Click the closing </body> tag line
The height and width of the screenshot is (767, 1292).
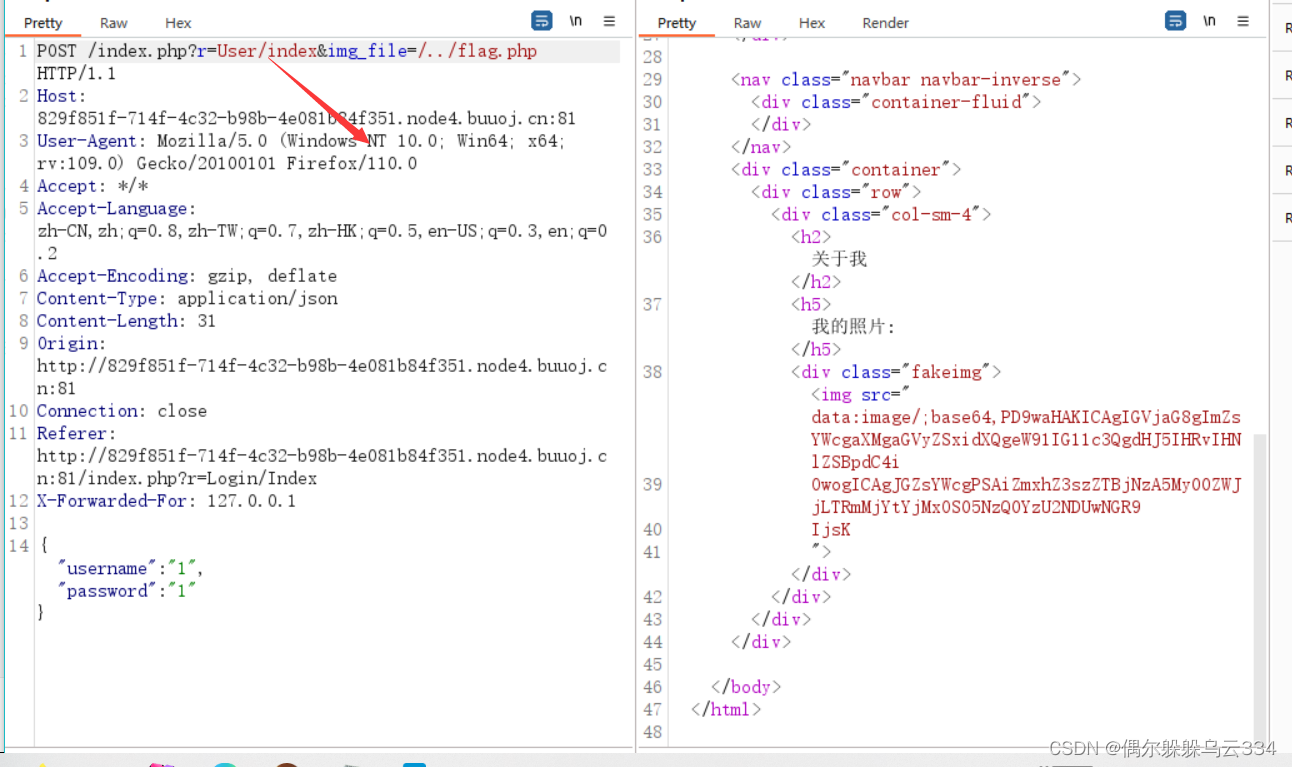click(746, 687)
